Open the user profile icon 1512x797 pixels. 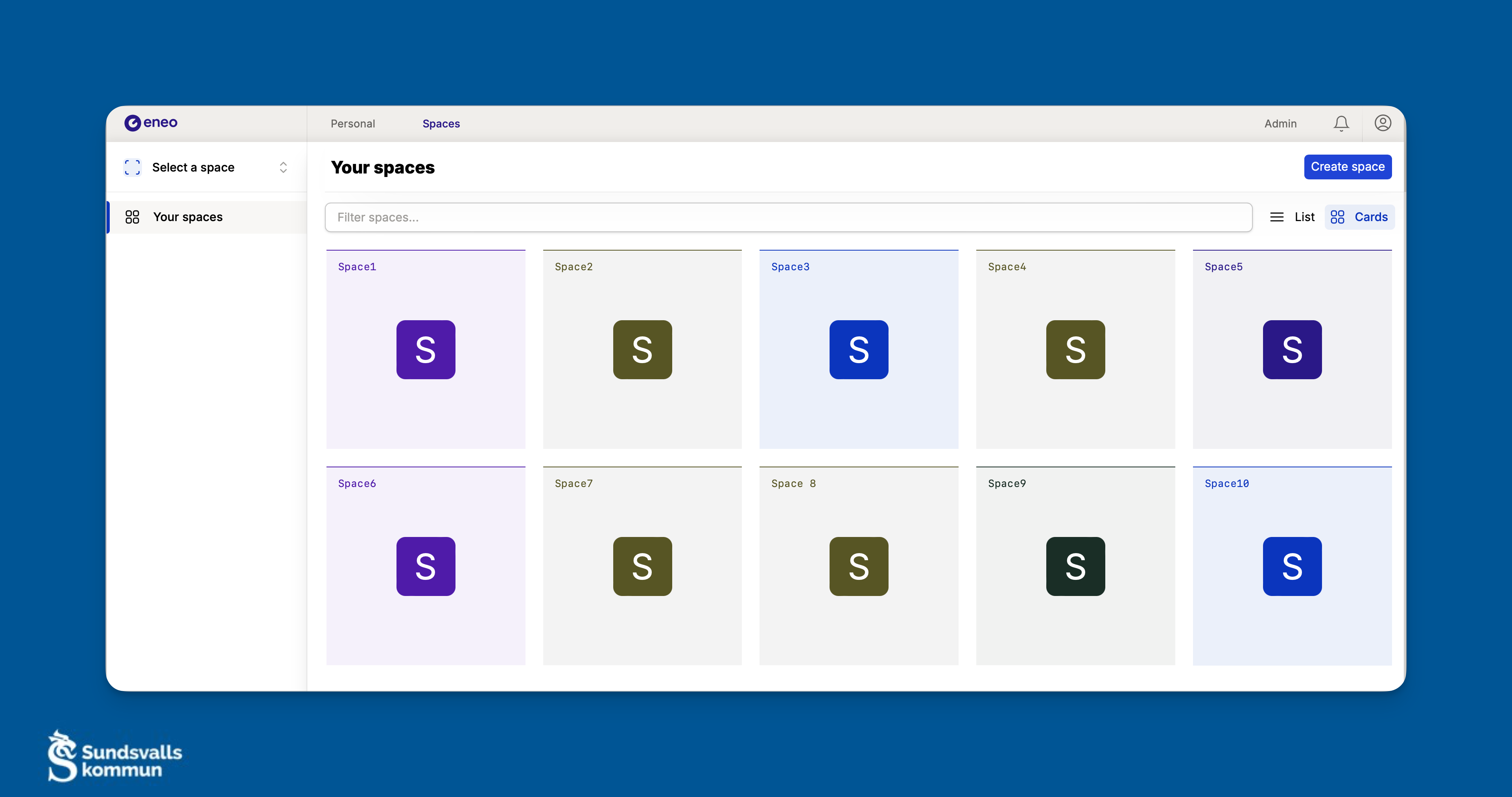click(x=1382, y=123)
